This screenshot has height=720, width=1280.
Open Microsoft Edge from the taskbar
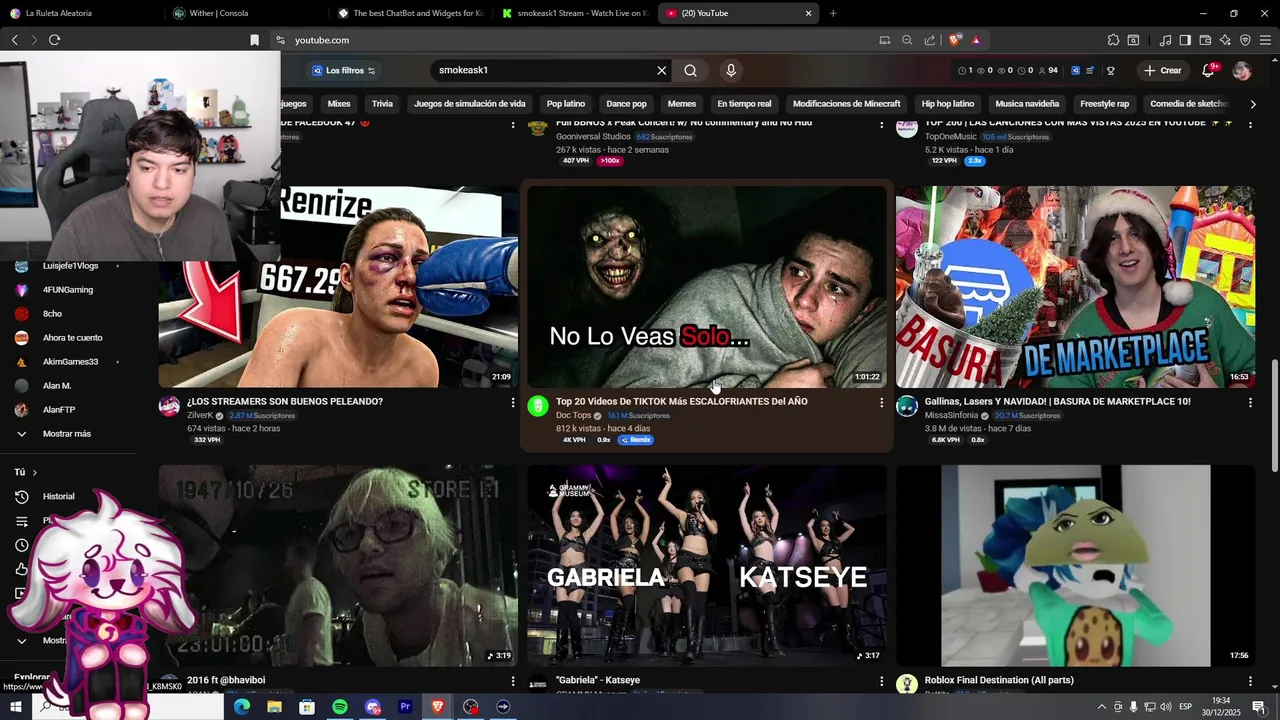coord(242,707)
